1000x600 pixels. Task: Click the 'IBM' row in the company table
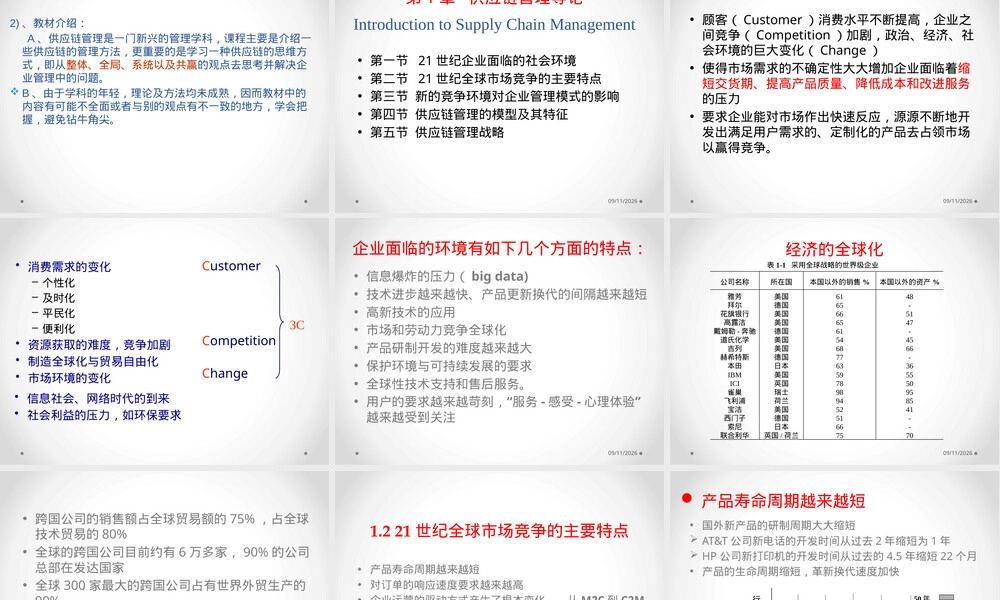(x=827, y=375)
